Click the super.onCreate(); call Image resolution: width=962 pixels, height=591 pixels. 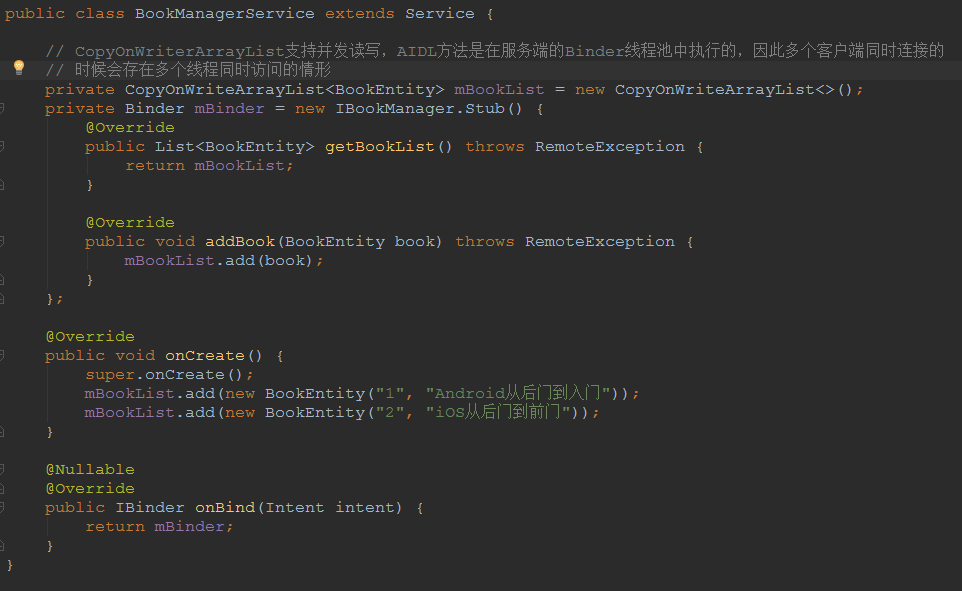click(170, 375)
